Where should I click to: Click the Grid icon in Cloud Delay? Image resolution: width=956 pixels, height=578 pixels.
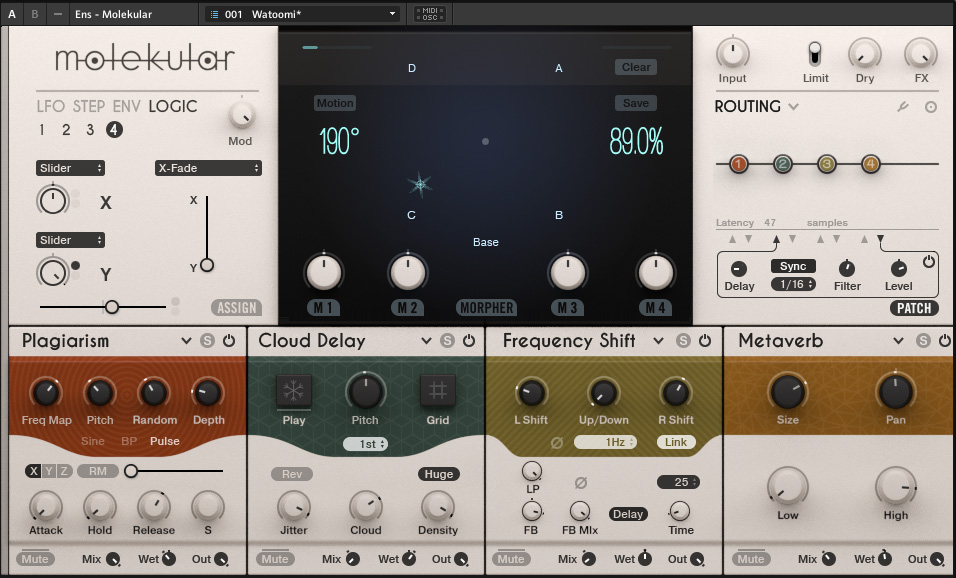pyautogui.click(x=437, y=390)
